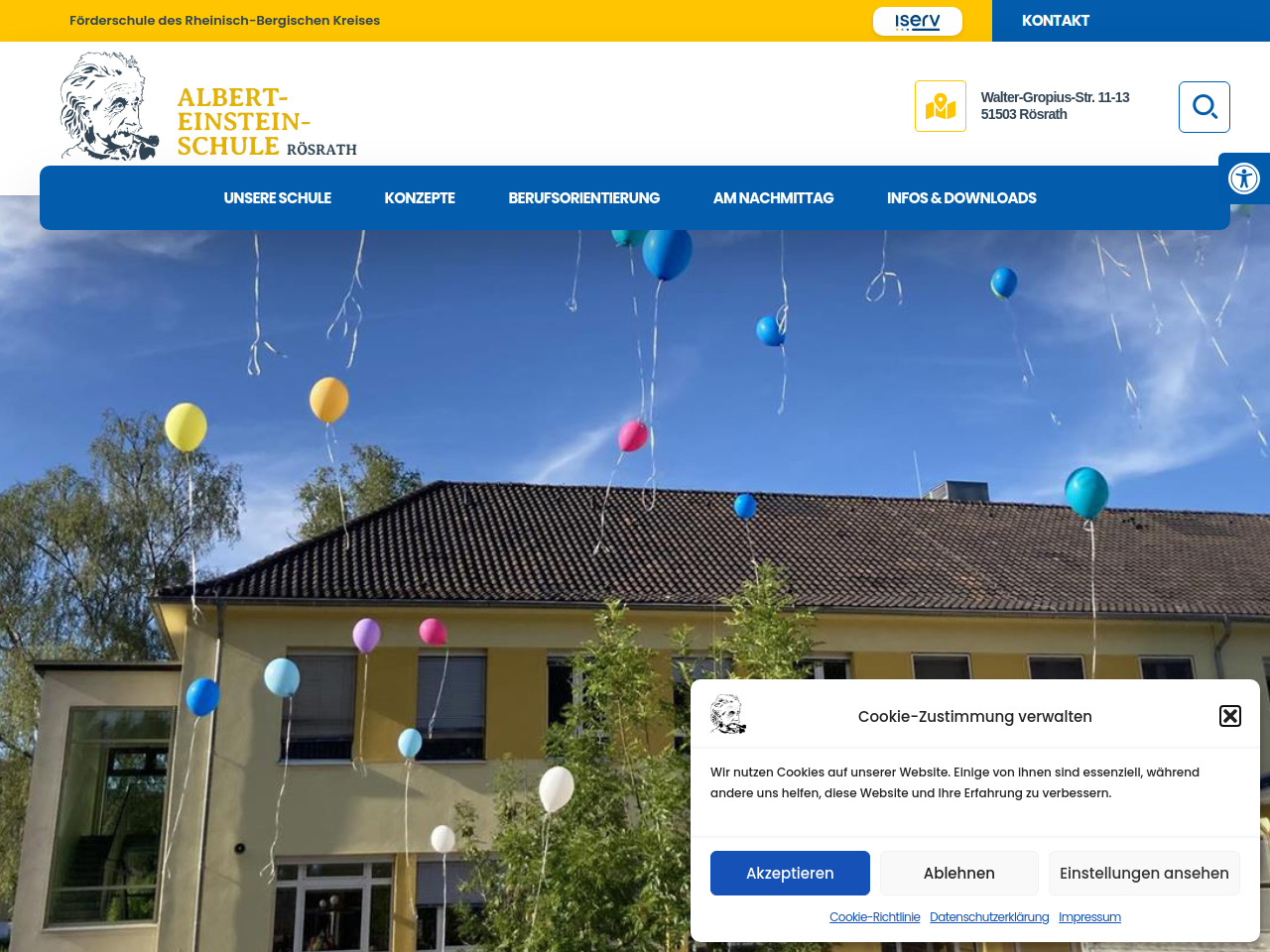
Task: Click Einstellungen ansehen button
Action: [1144, 873]
